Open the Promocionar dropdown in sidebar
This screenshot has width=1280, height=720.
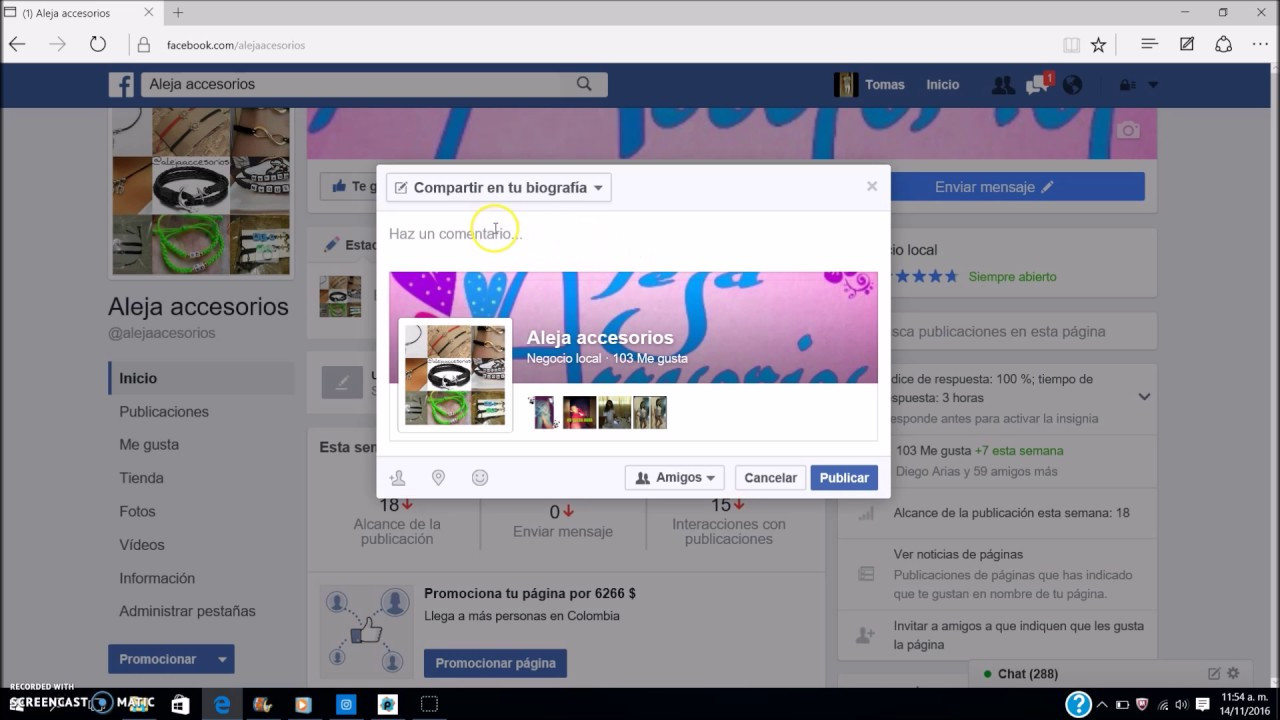tap(170, 658)
